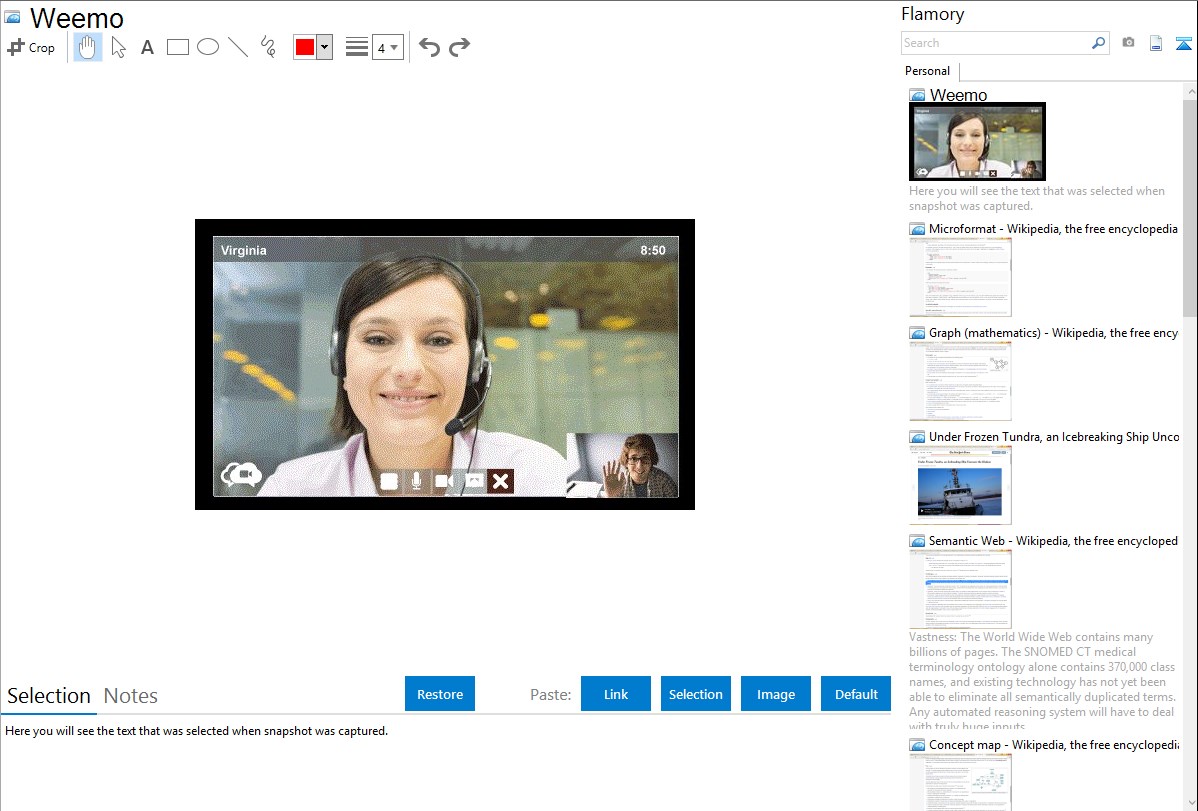This screenshot has height=811, width=1198.
Task: Pick the ellipse shape tool
Action: click(208, 47)
